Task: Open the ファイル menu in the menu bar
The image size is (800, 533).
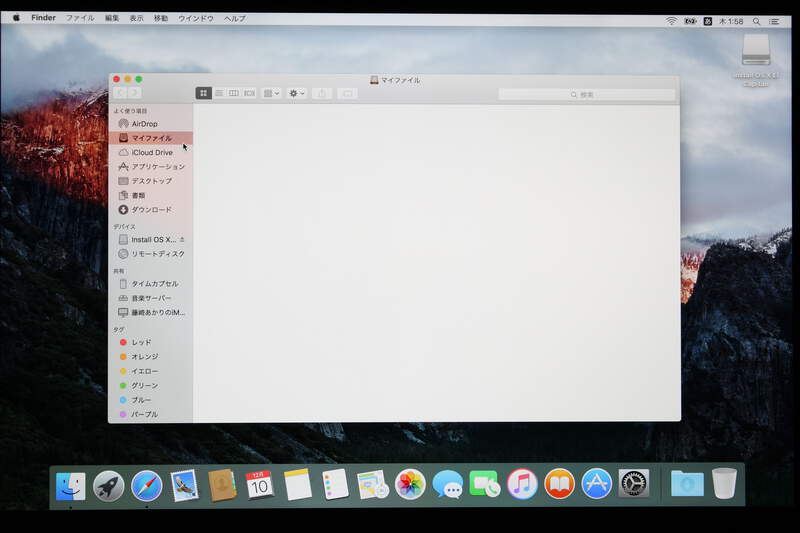Action: coord(80,18)
